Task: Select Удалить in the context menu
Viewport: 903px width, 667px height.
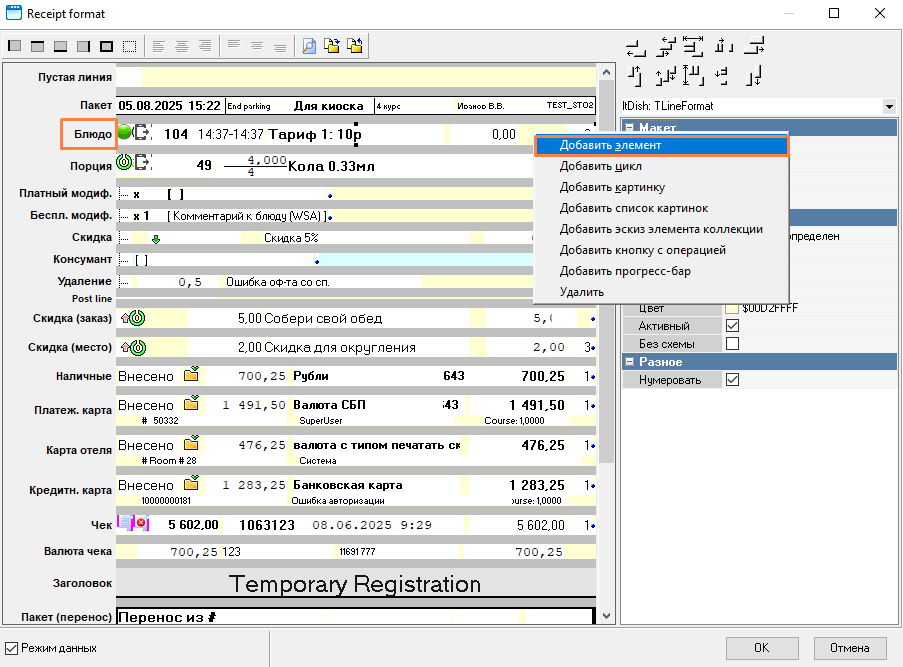Action: (582, 292)
